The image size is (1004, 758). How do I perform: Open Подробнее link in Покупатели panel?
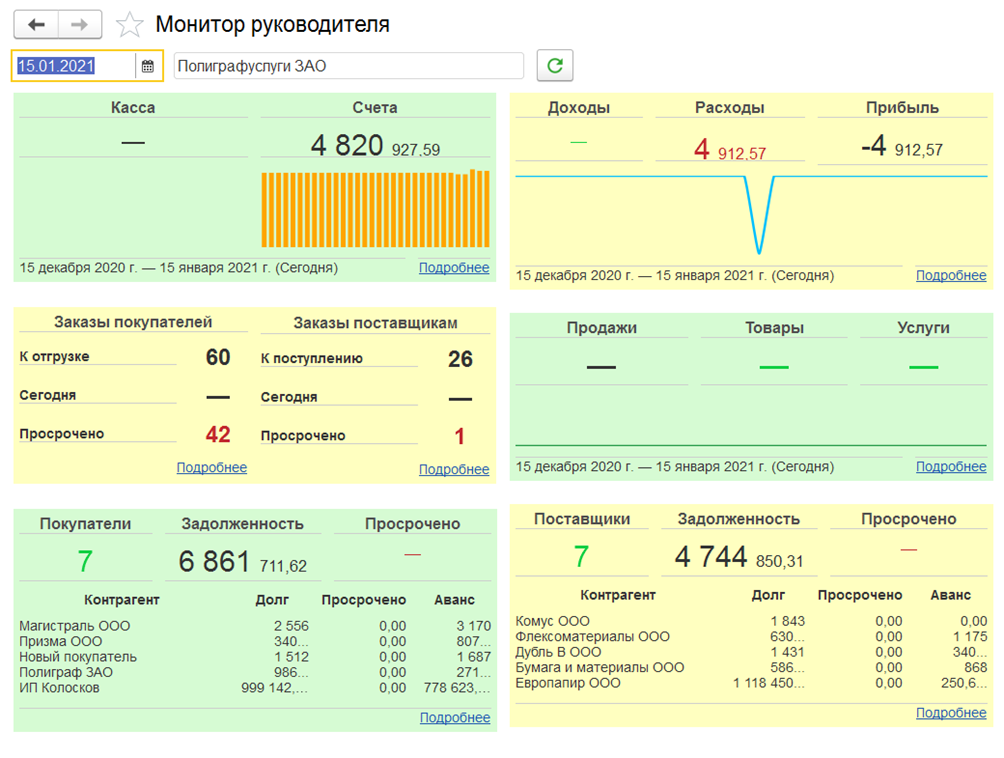(x=454, y=717)
